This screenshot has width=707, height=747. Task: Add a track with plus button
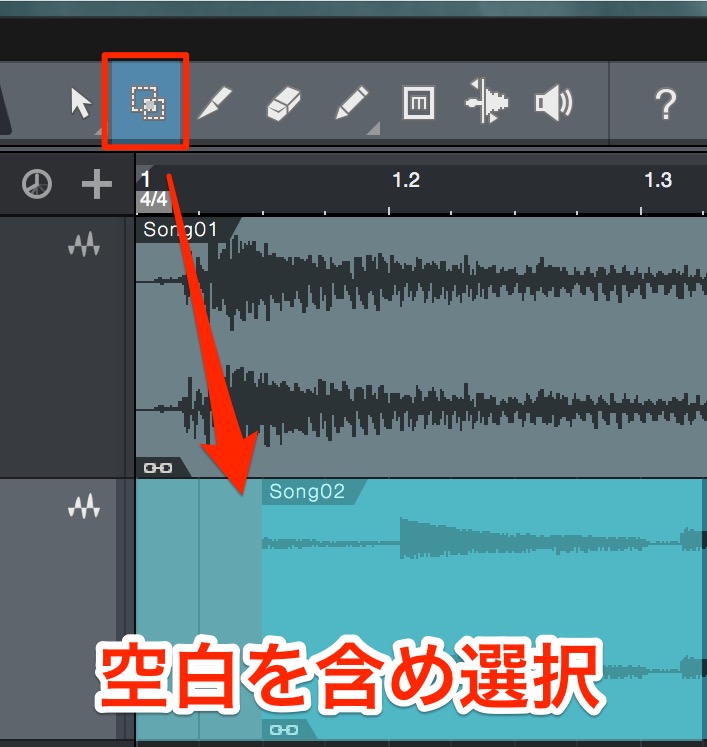click(97, 184)
